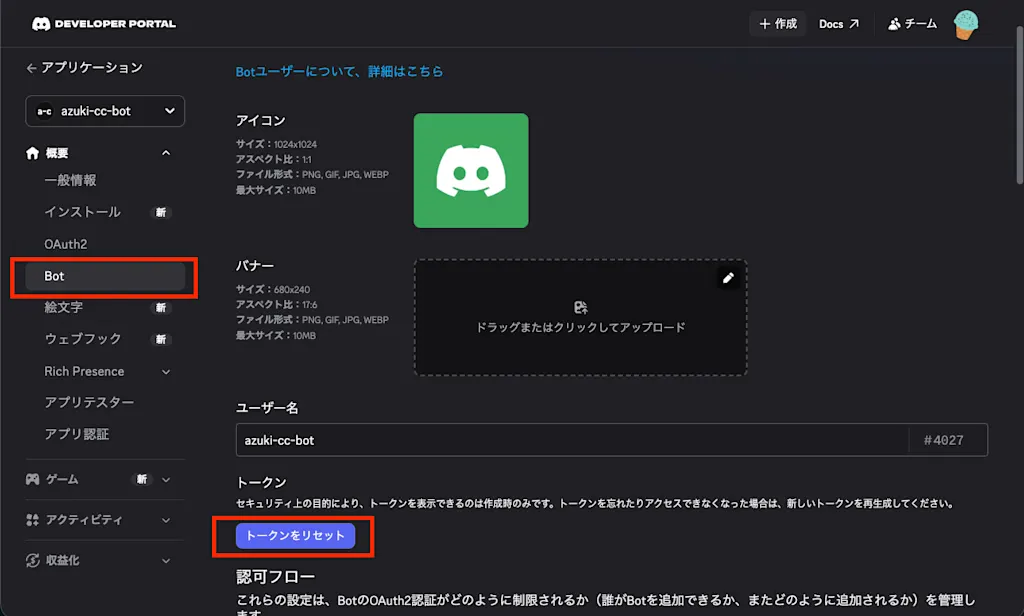This screenshot has height=616, width=1024.
Task: Click the azuki-cc-bot username input field
Action: 572,440
